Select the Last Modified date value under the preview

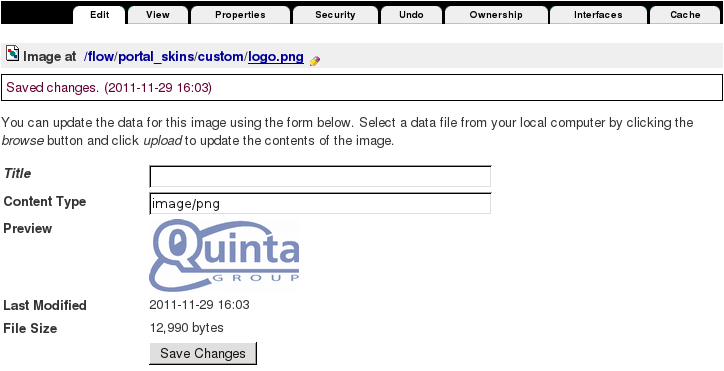[x=199, y=305]
